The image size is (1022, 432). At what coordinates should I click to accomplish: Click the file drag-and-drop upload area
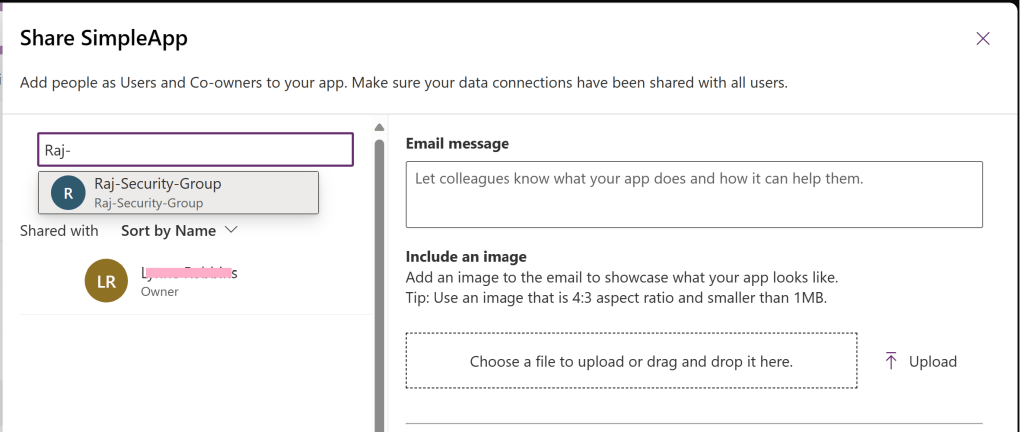[x=631, y=361]
